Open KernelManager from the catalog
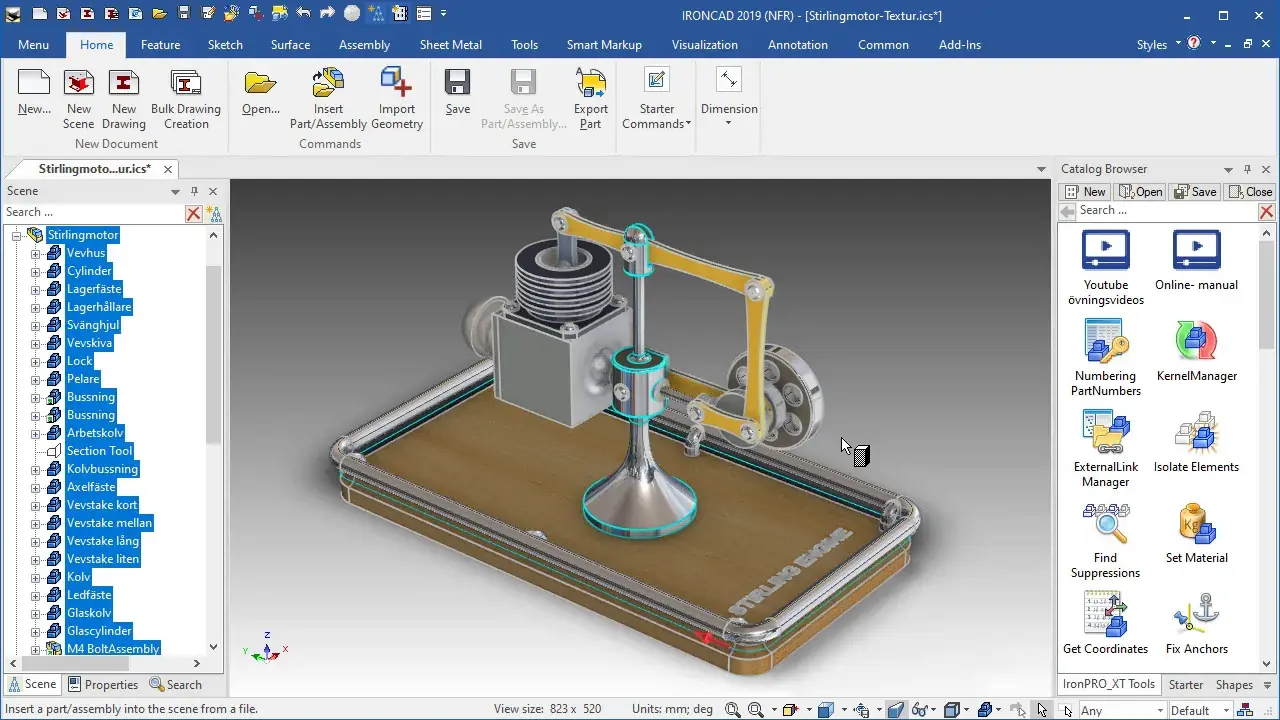Viewport: 1280px width, 720px height. (1196, 351)
